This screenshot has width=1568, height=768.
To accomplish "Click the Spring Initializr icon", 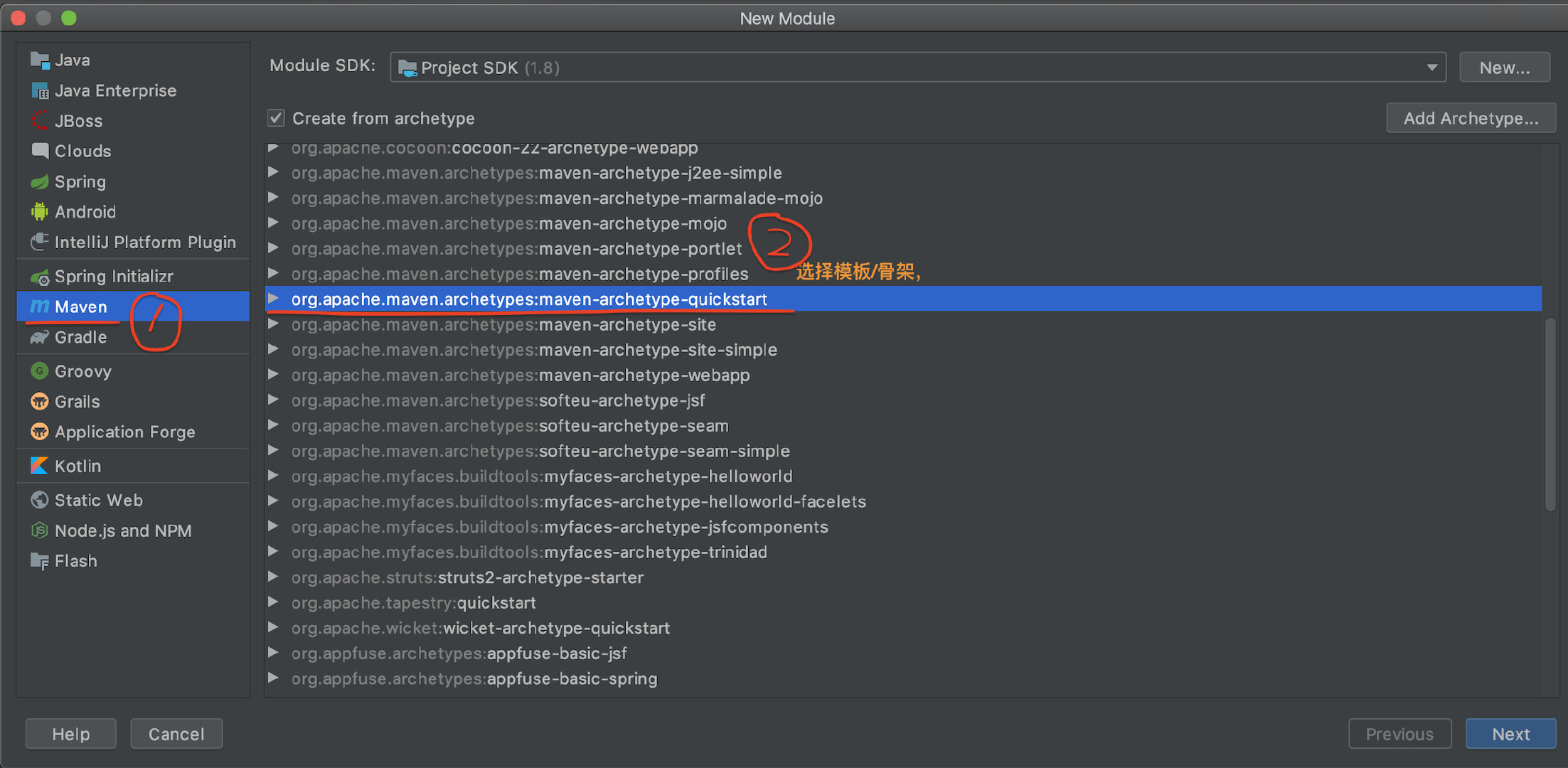I will click(39, 277).
